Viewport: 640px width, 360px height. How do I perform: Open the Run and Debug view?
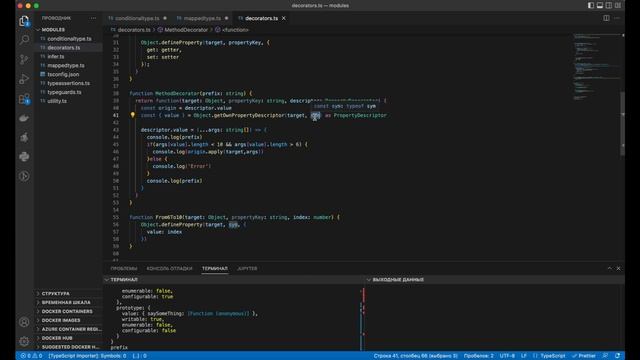tap(24, 79)
